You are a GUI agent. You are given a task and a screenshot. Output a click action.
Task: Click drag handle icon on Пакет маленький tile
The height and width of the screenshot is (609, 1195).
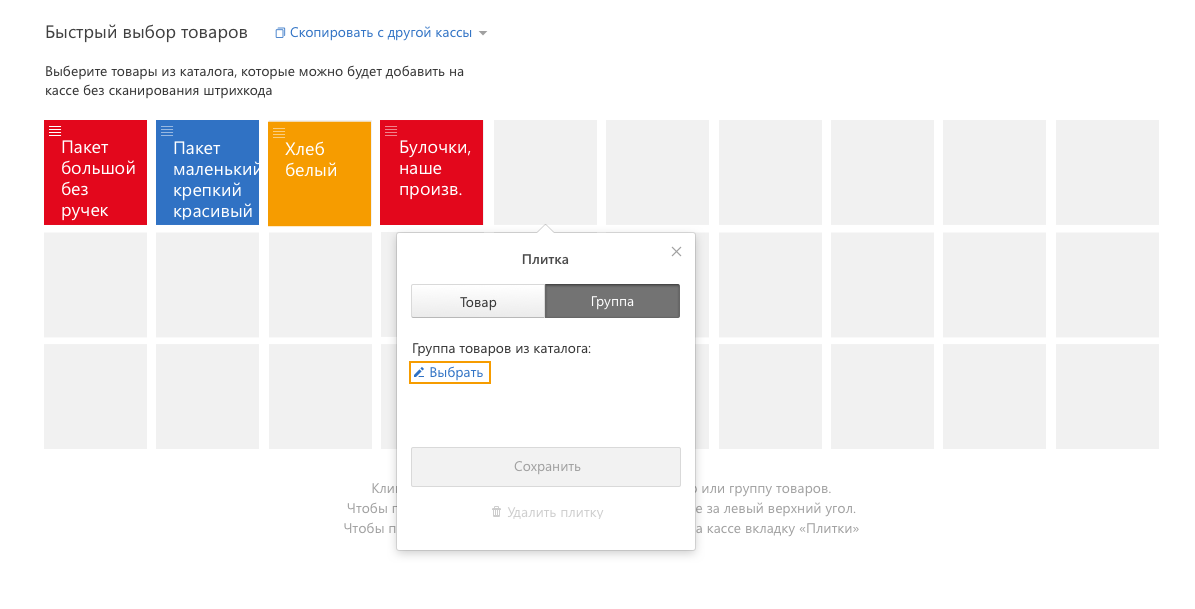(167, 130)
